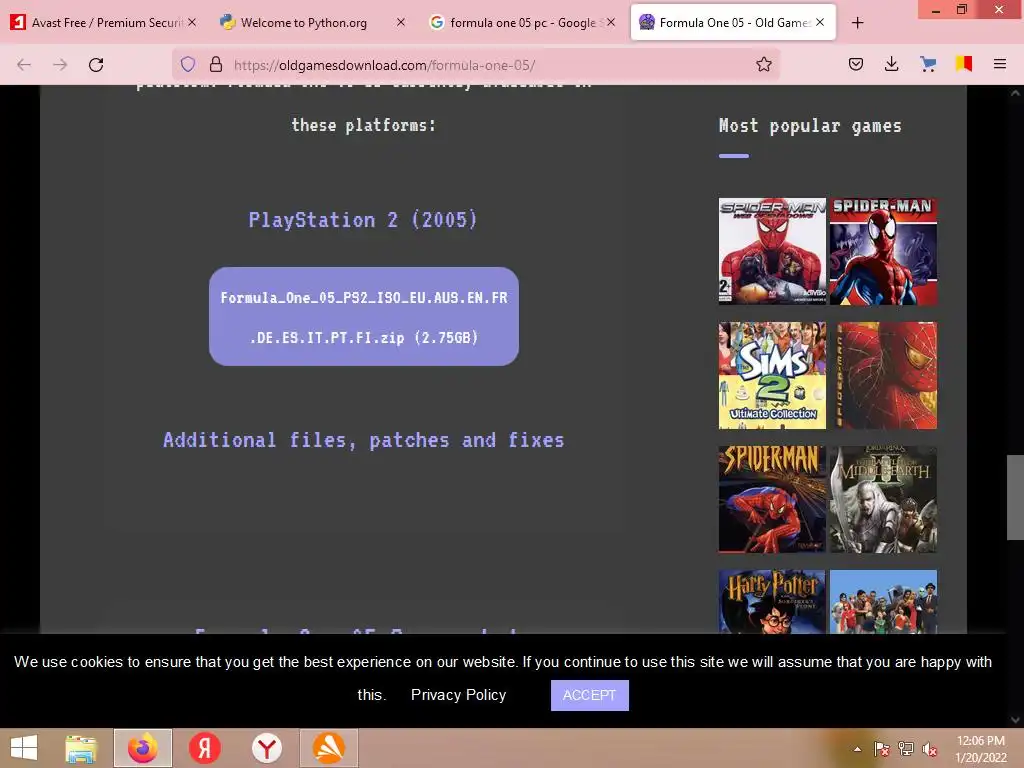The width and height of the screenshot is (1024, 768).
Task: Open Battle for Middle-earth II thumbnail
Action: tap(883, 500)
